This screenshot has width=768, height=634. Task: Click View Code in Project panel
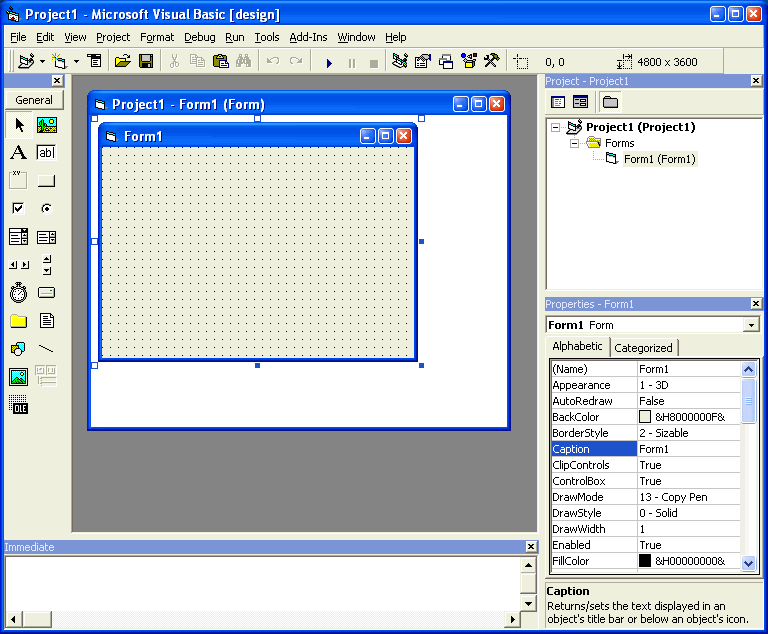(558, 102)
